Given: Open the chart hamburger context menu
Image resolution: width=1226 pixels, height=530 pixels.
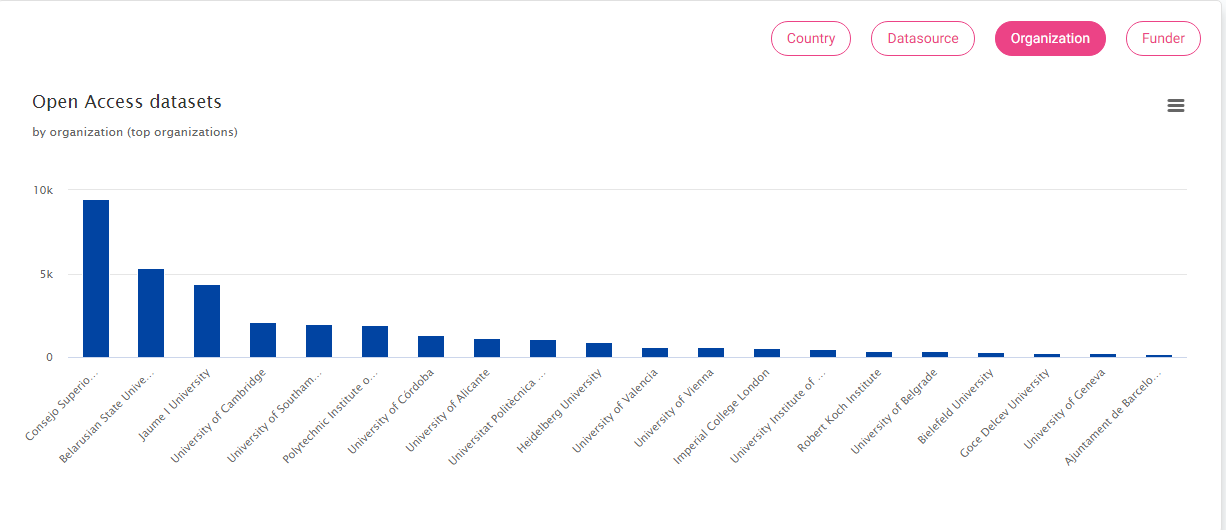Looking at the screenshot, I should (x=1176, y=106).
